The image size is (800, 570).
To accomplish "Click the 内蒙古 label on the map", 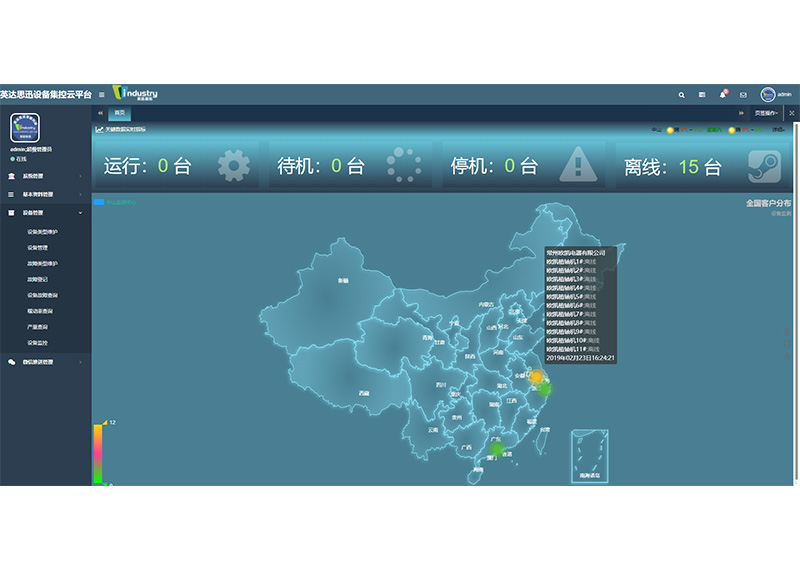I will (x=486, y=305).
